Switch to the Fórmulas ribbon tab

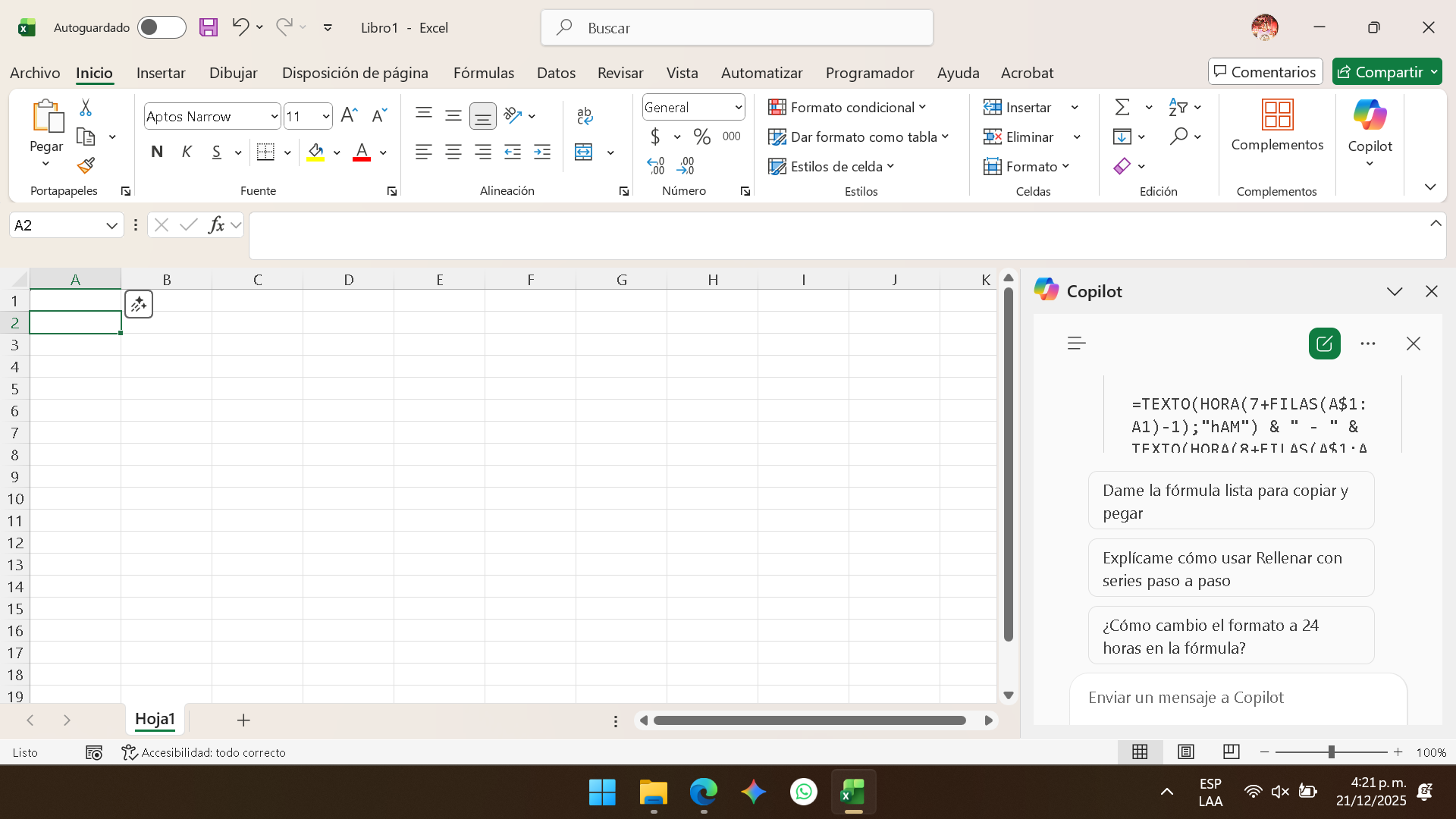click(x=484, y=73)
